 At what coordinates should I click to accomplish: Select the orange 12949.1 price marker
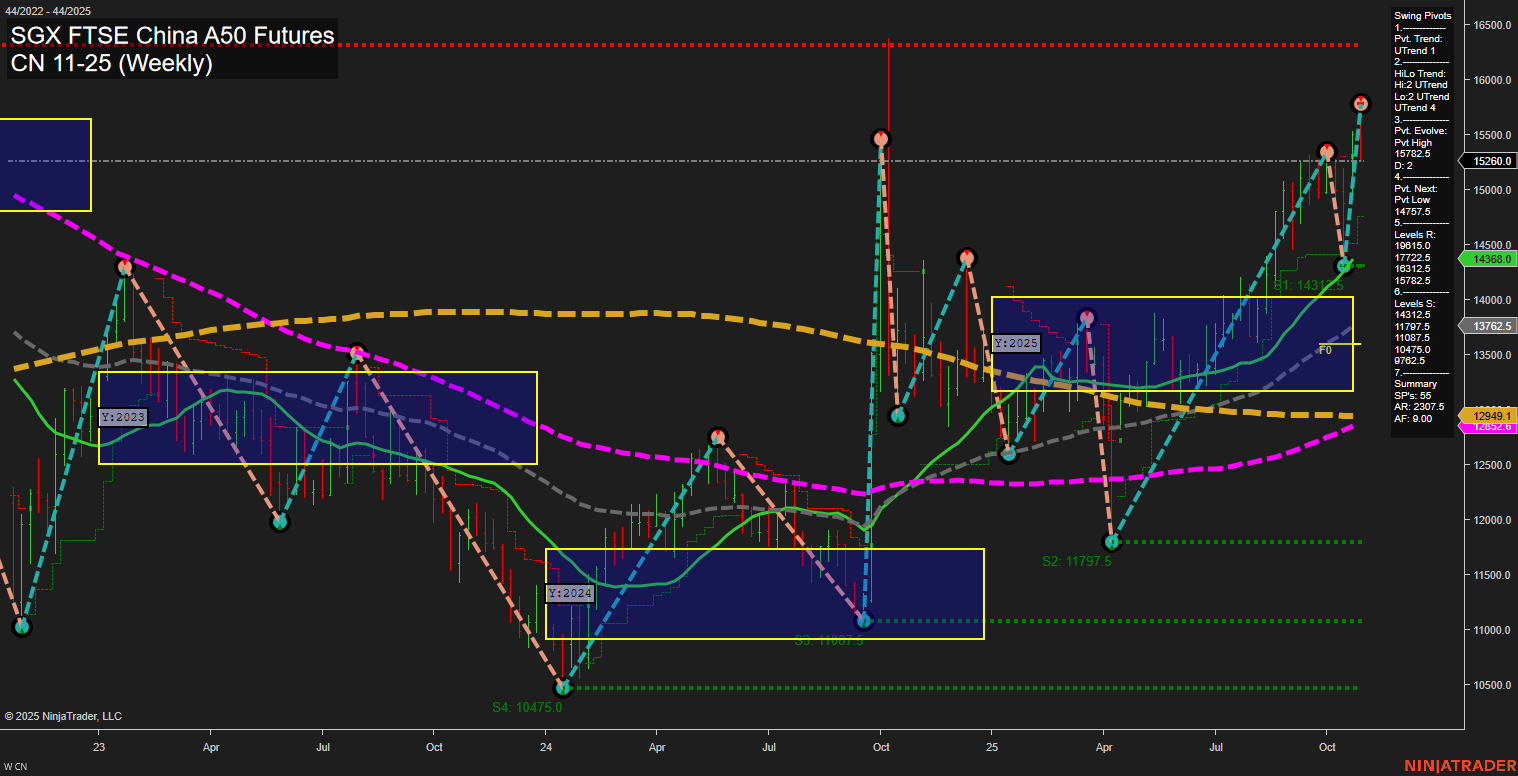pos(1490,414)
